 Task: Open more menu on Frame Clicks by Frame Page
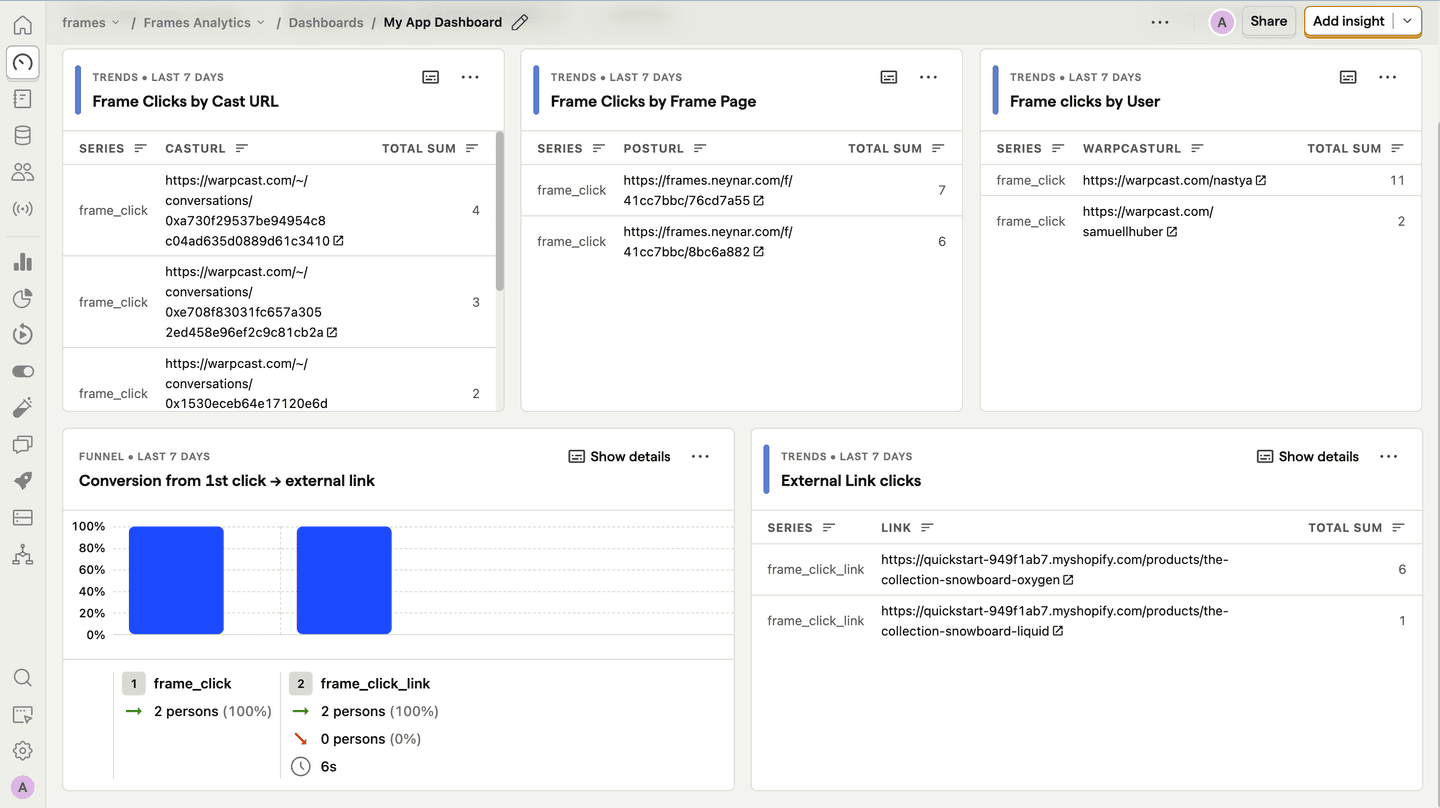(x=928, y=77)
